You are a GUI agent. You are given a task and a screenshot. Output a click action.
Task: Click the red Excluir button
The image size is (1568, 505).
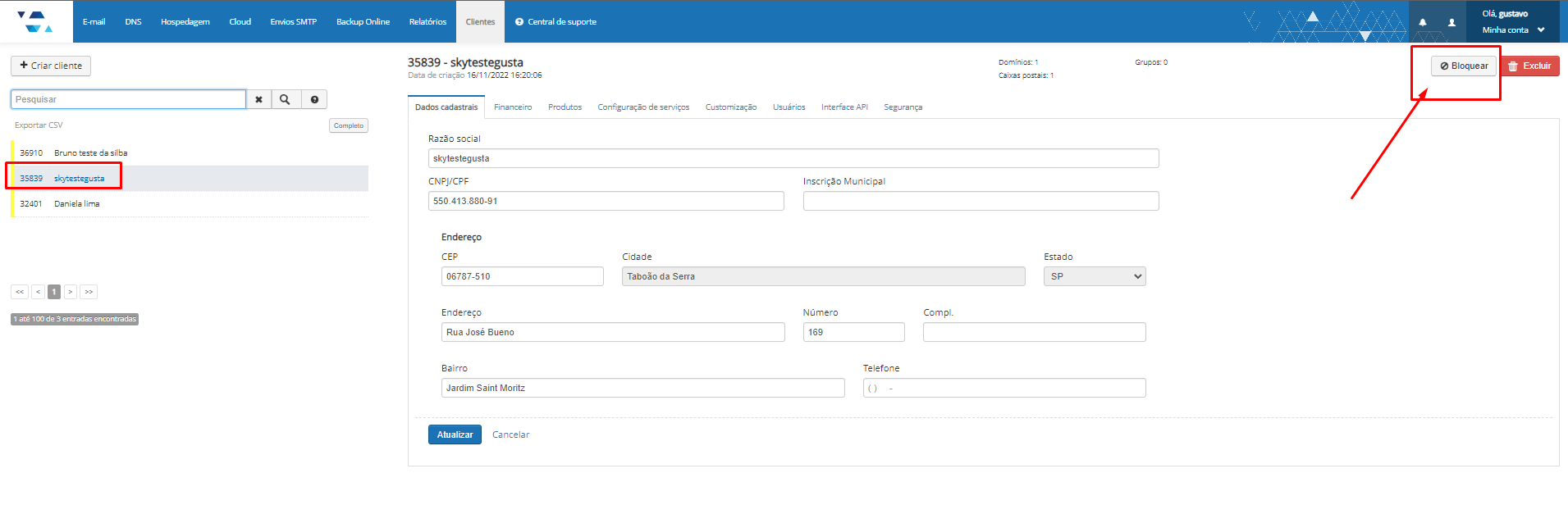click(x=1529, y=66)
